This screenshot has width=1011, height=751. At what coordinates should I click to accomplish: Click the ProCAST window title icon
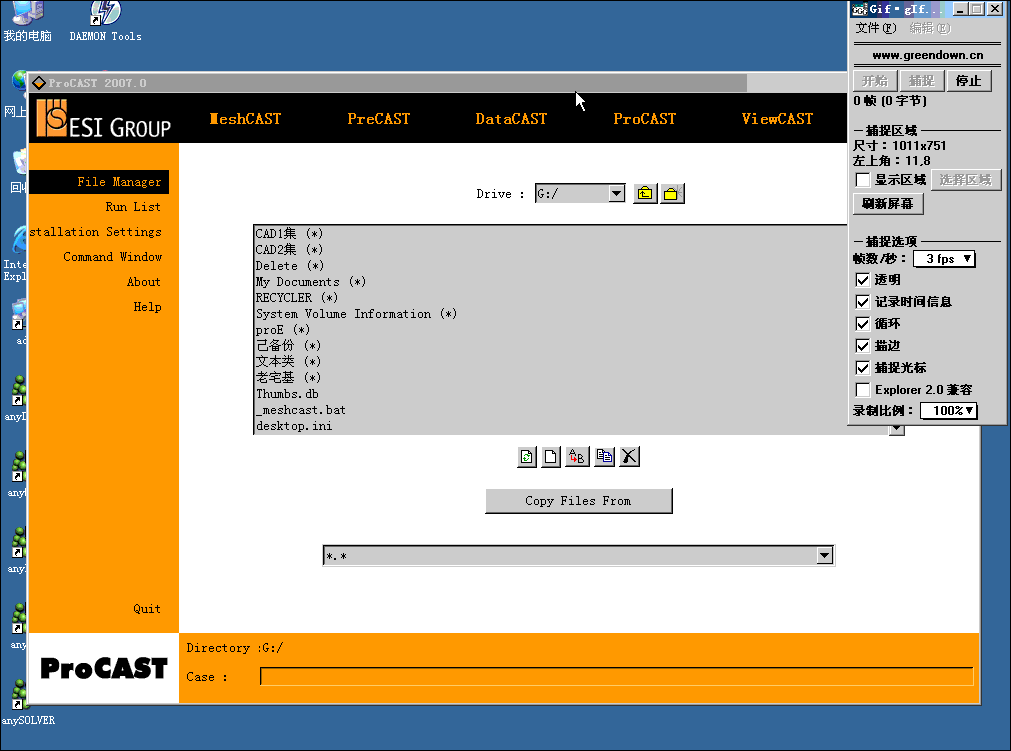tap(39, 83)
